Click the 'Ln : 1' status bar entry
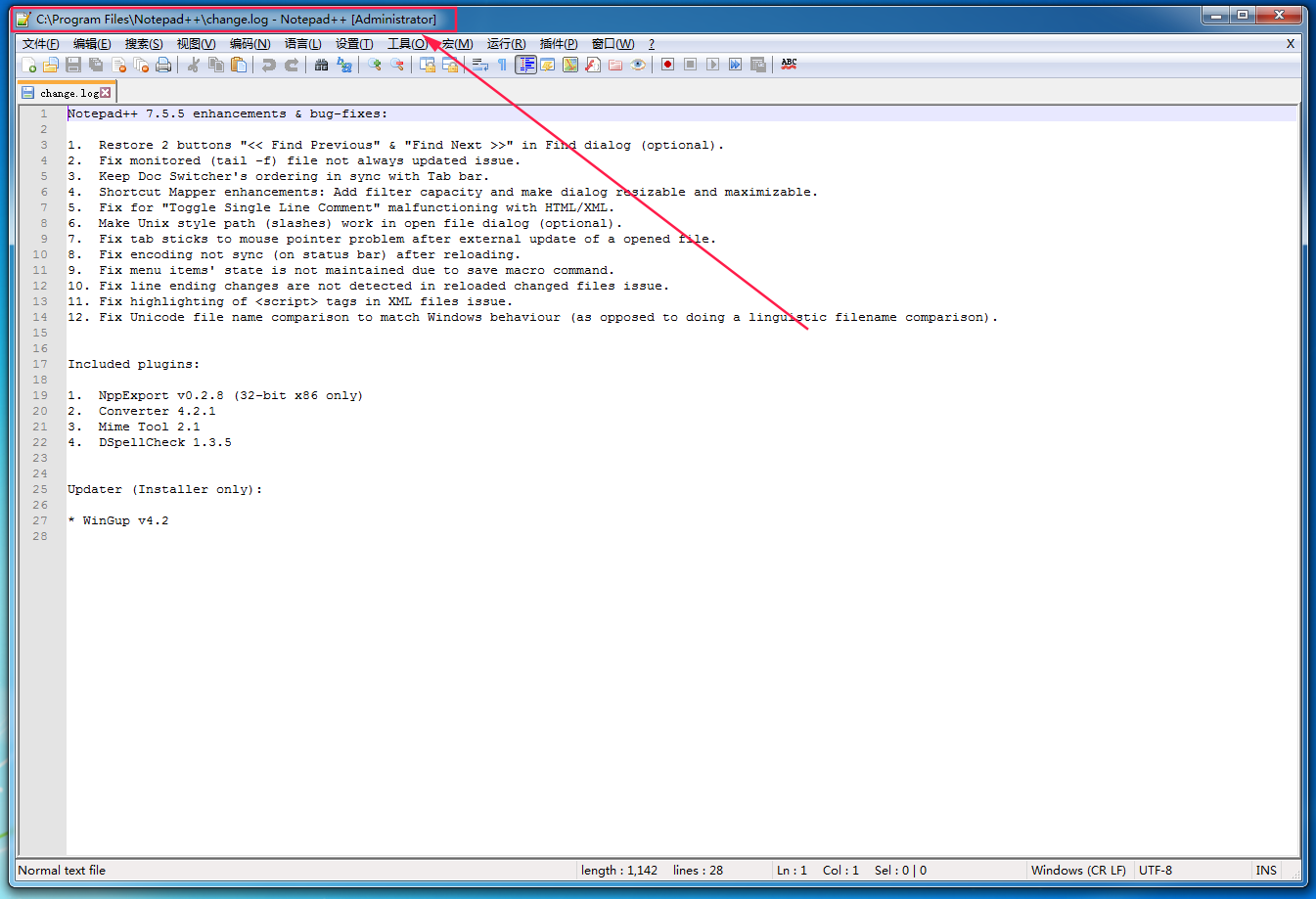The image size is (1316, 899). (792, 870)
